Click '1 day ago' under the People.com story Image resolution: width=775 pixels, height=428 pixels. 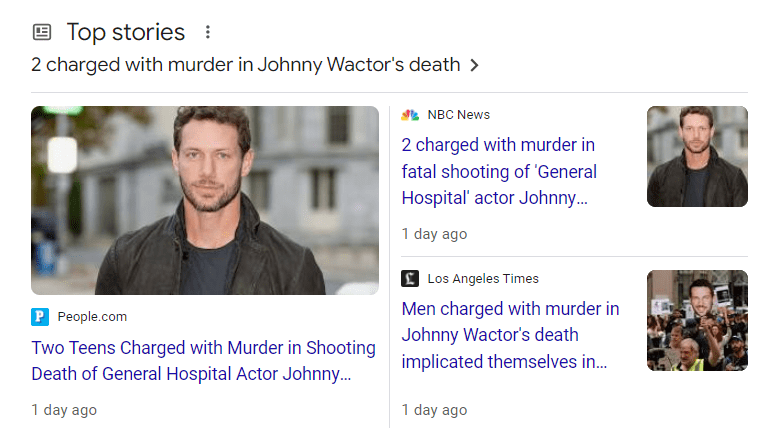pos(64,410)
